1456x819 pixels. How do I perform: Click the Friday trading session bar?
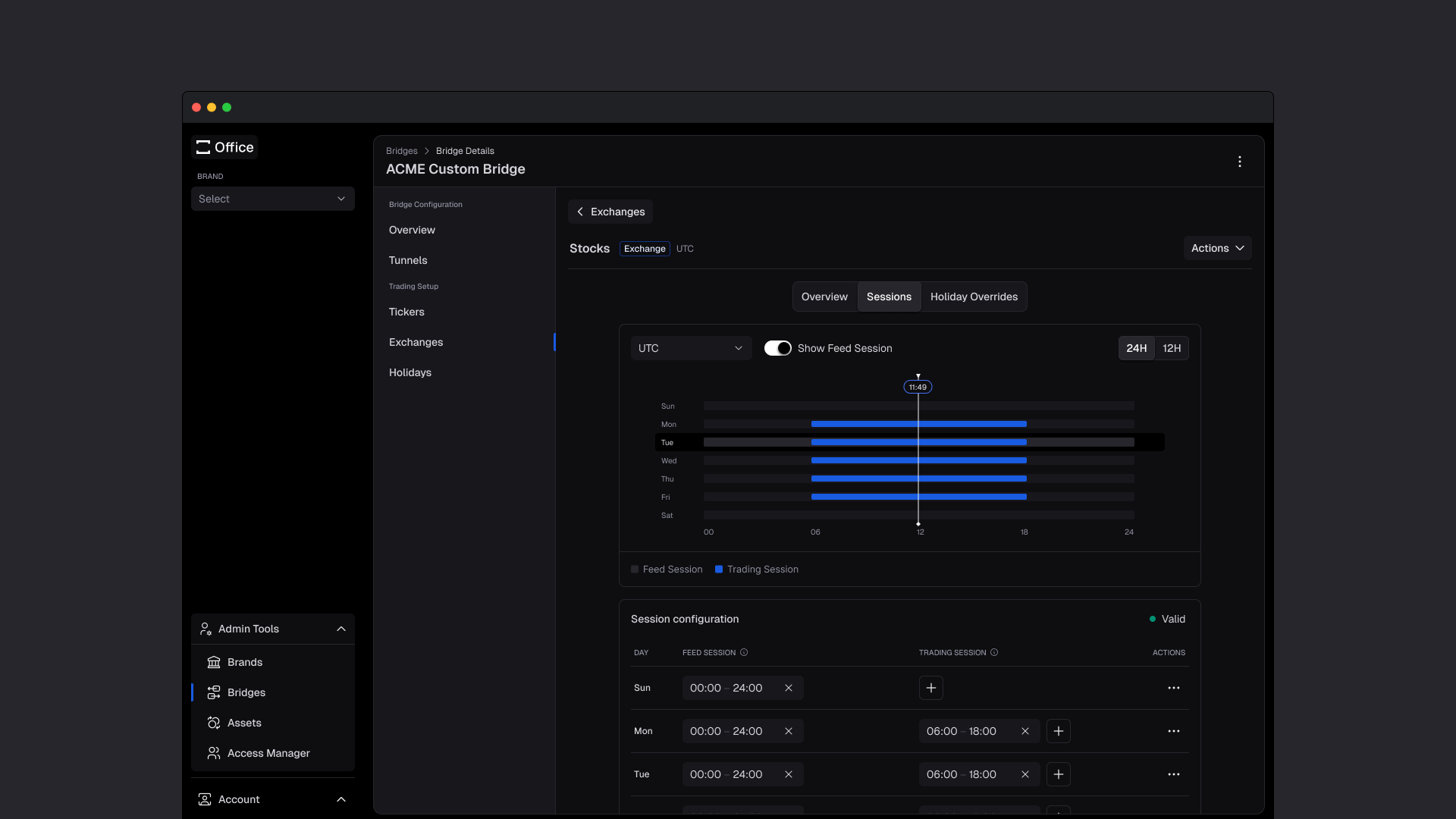tap(919, 497)
